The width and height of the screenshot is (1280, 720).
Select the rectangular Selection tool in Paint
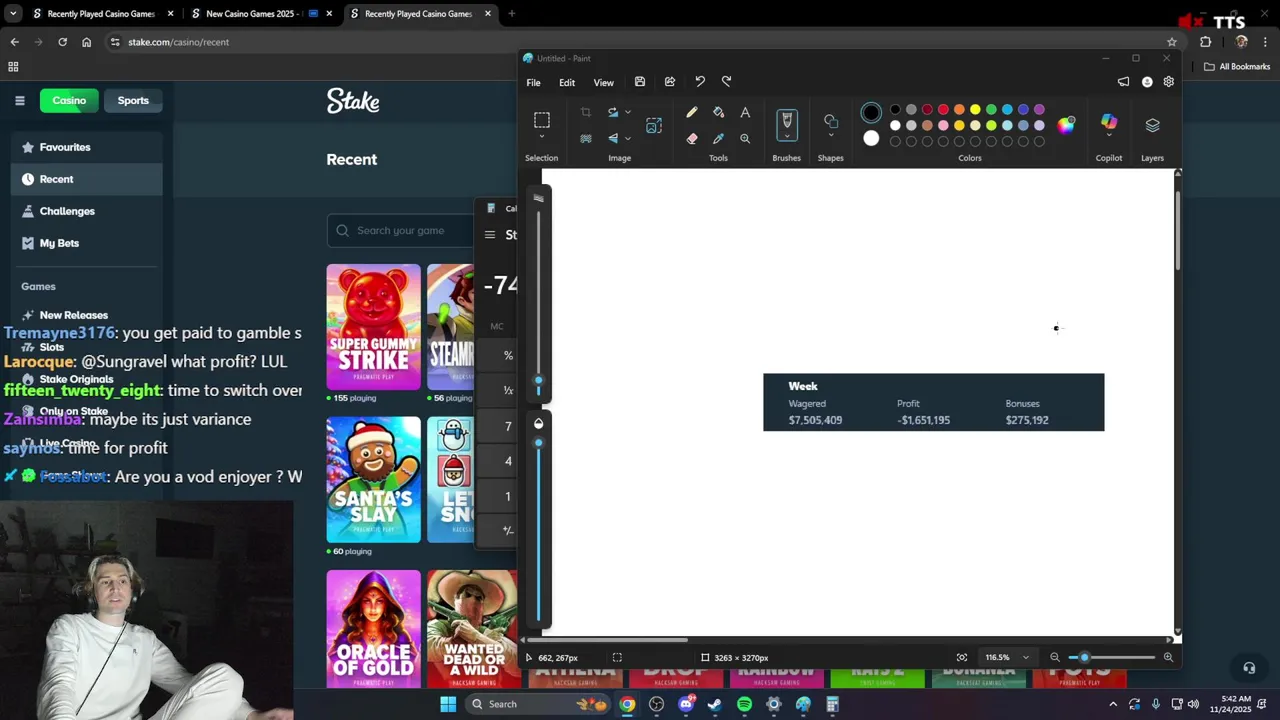[x=541, y=120]
